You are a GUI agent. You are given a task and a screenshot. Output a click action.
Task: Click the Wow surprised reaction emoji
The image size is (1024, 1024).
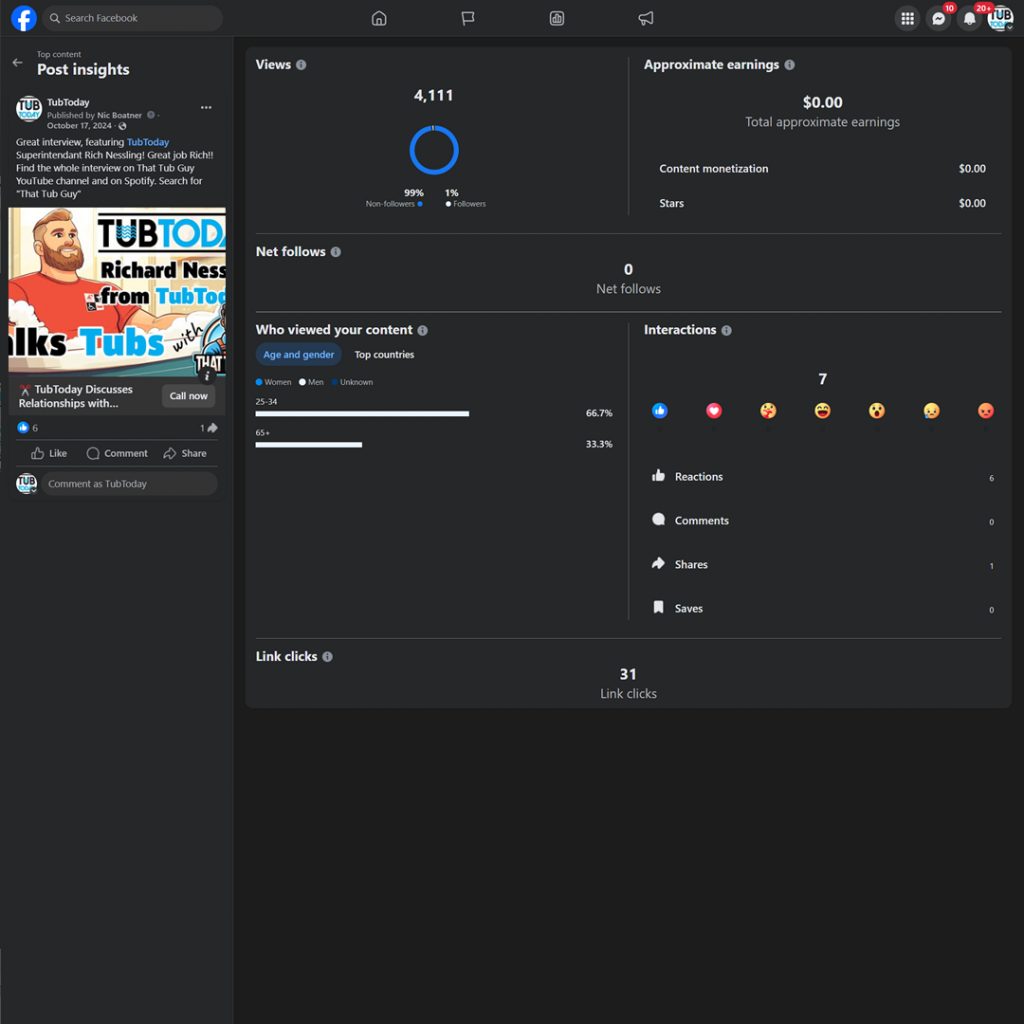coord(876,411)
